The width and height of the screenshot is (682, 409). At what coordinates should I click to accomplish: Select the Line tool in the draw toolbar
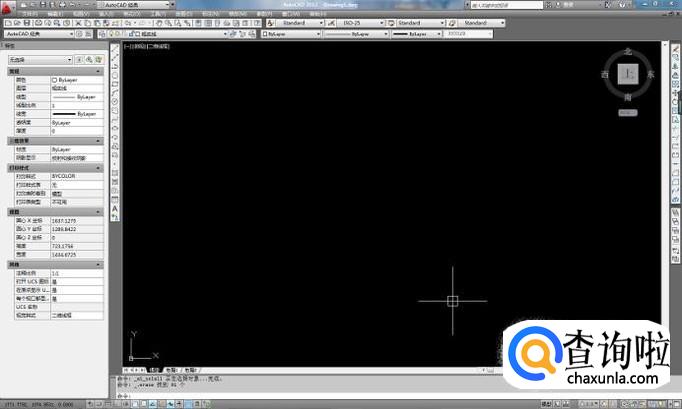116,55
